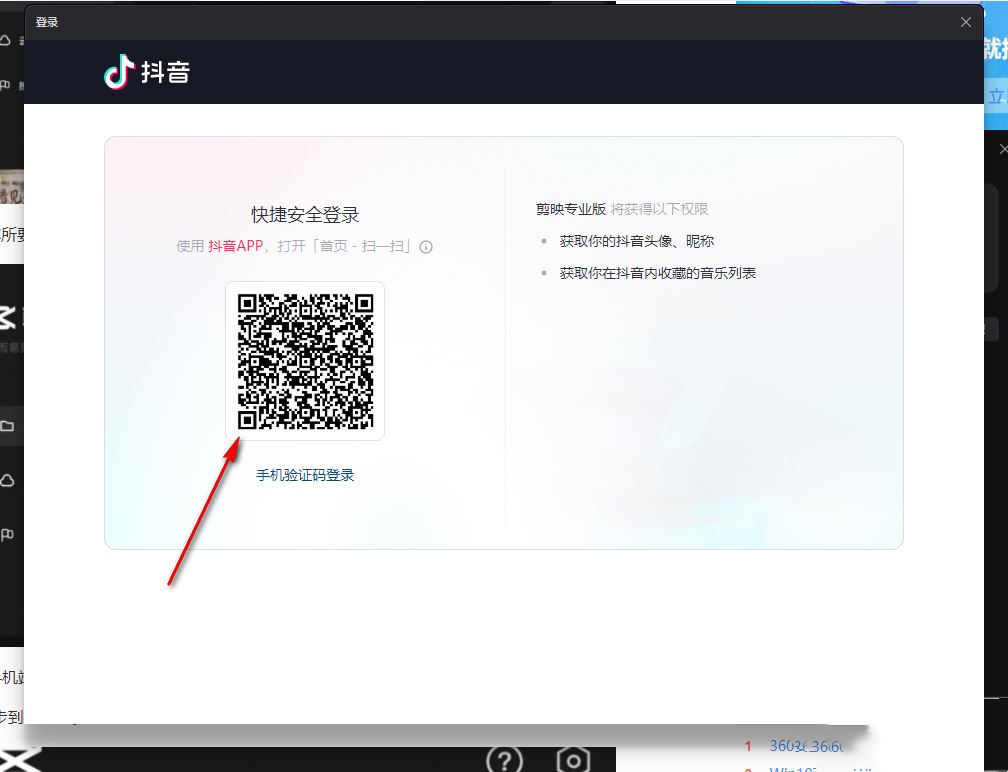Click the 登录 window title text
Screen dimensions: 1008x772
click(47, 22)
